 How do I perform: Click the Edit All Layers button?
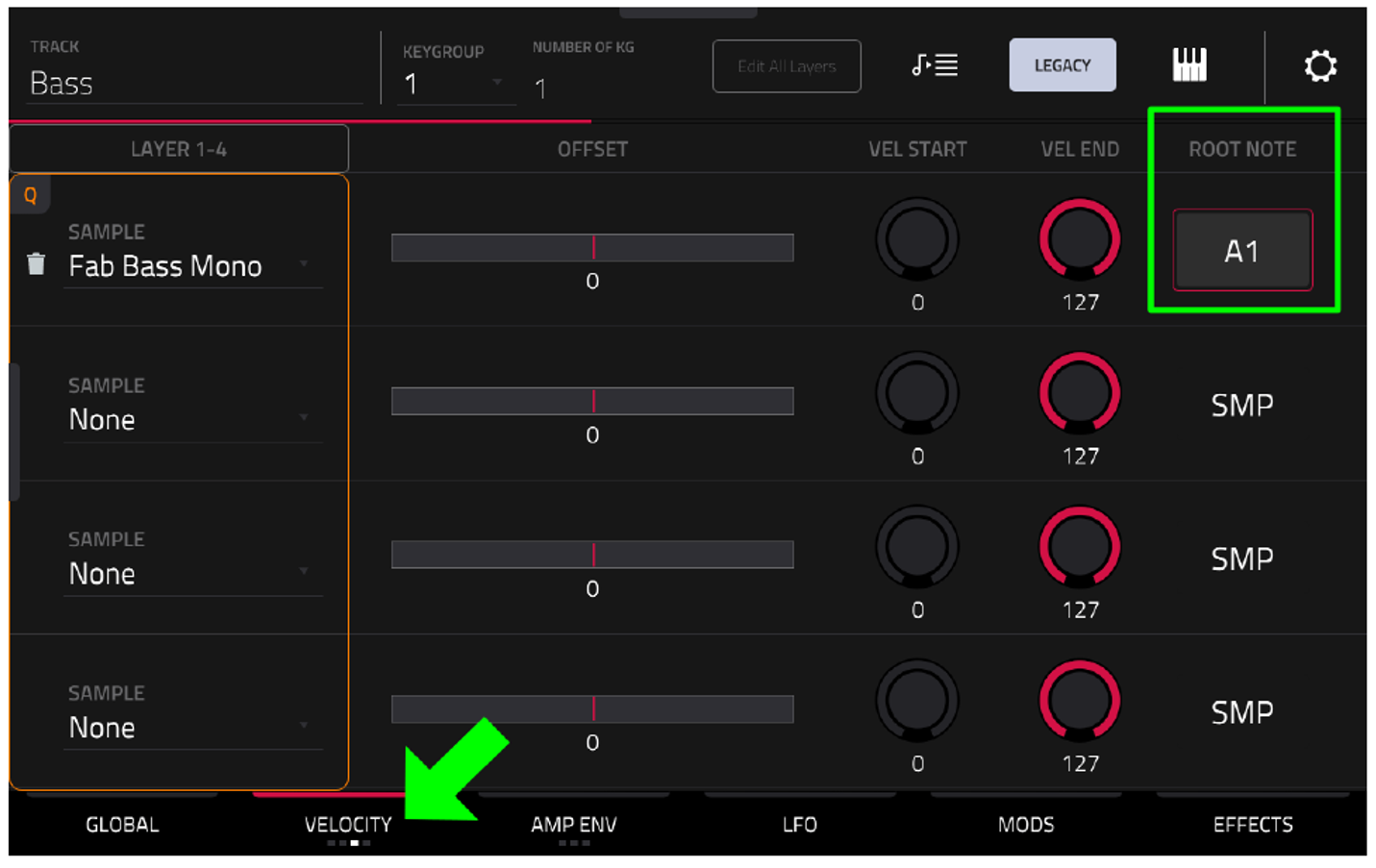click(787, 66)
